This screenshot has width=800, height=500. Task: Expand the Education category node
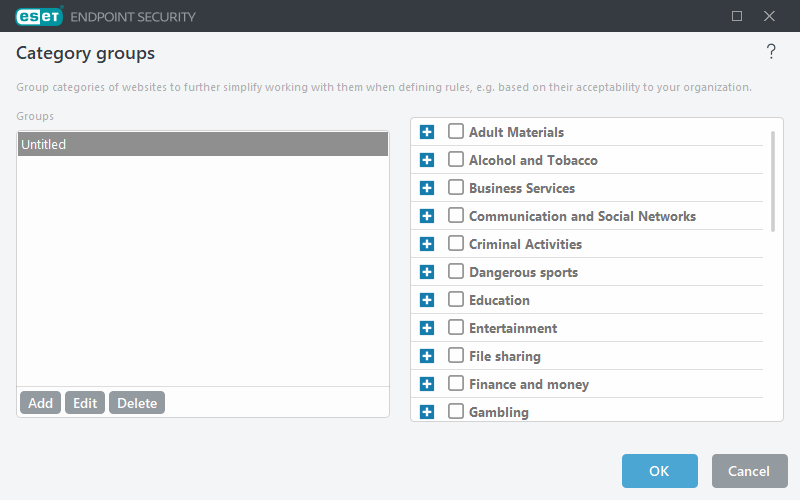point(427,300)
